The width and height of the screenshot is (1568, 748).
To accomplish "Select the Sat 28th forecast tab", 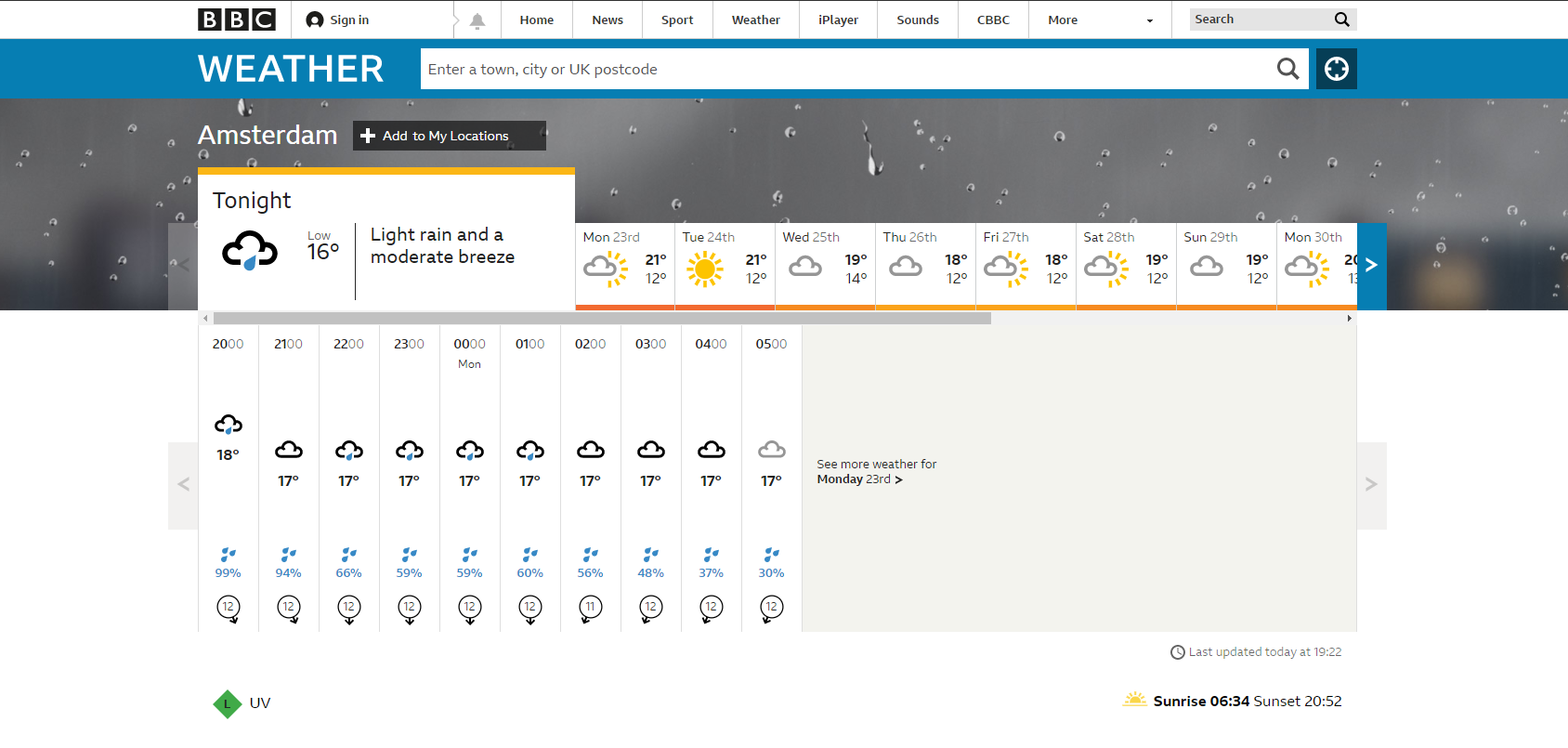I will pyautogui.click(x=1126, y=266).
